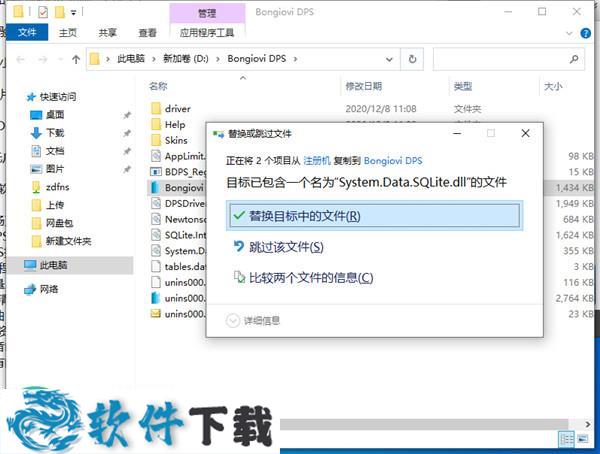This screenshot has height=454, width=600.
Task: Open the 网盘包 folder in sidebar
Action: point(59,223)
